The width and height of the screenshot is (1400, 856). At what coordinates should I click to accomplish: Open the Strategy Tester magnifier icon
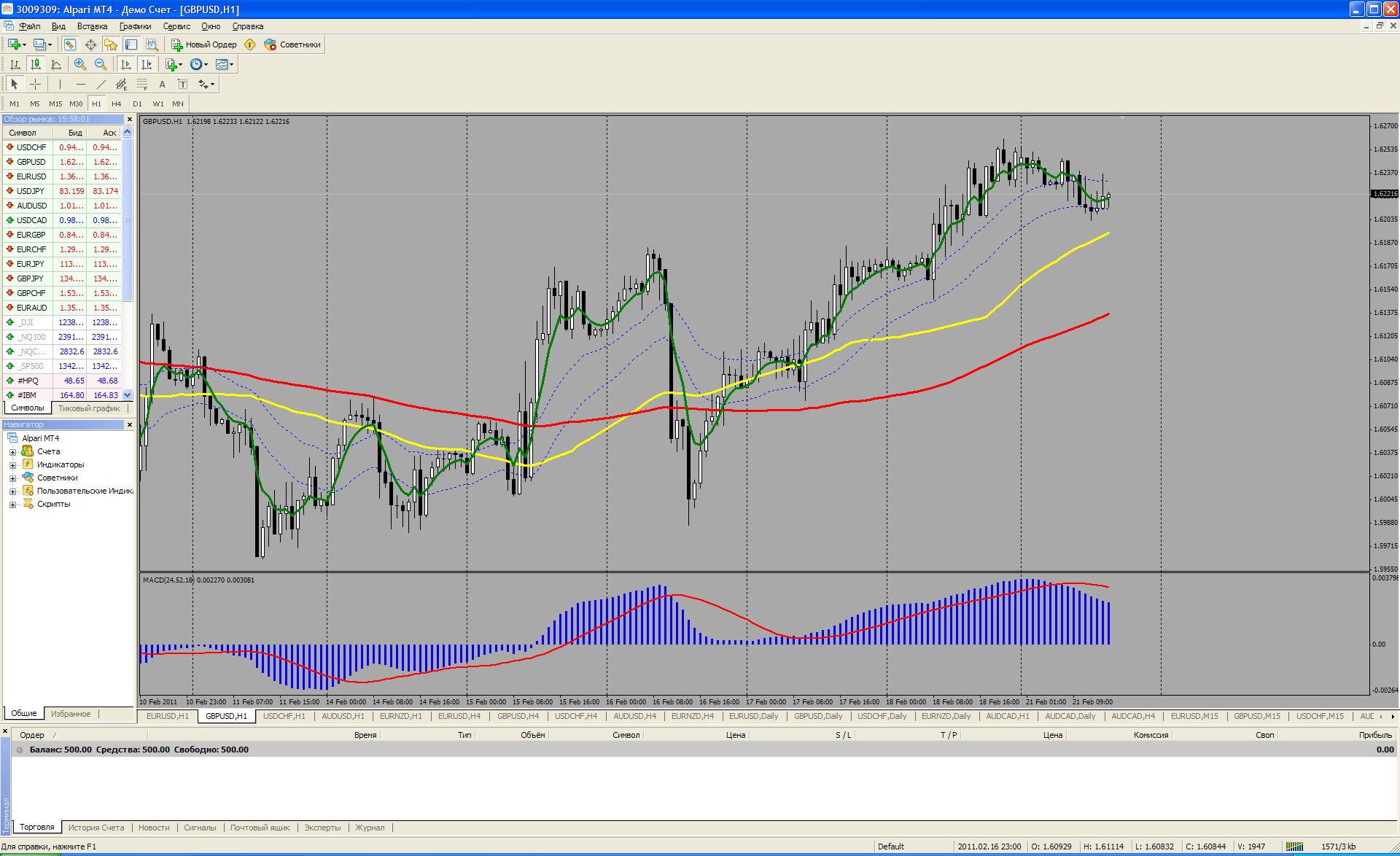[x=152, y=44]
